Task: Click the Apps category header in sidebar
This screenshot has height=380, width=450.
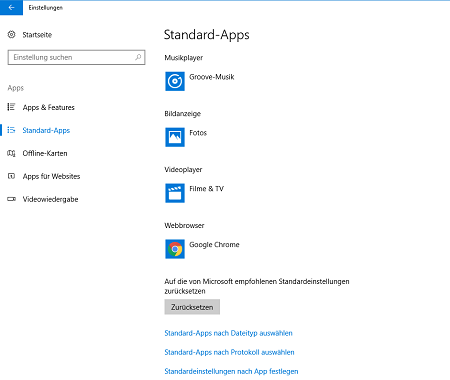Action: 16,88
